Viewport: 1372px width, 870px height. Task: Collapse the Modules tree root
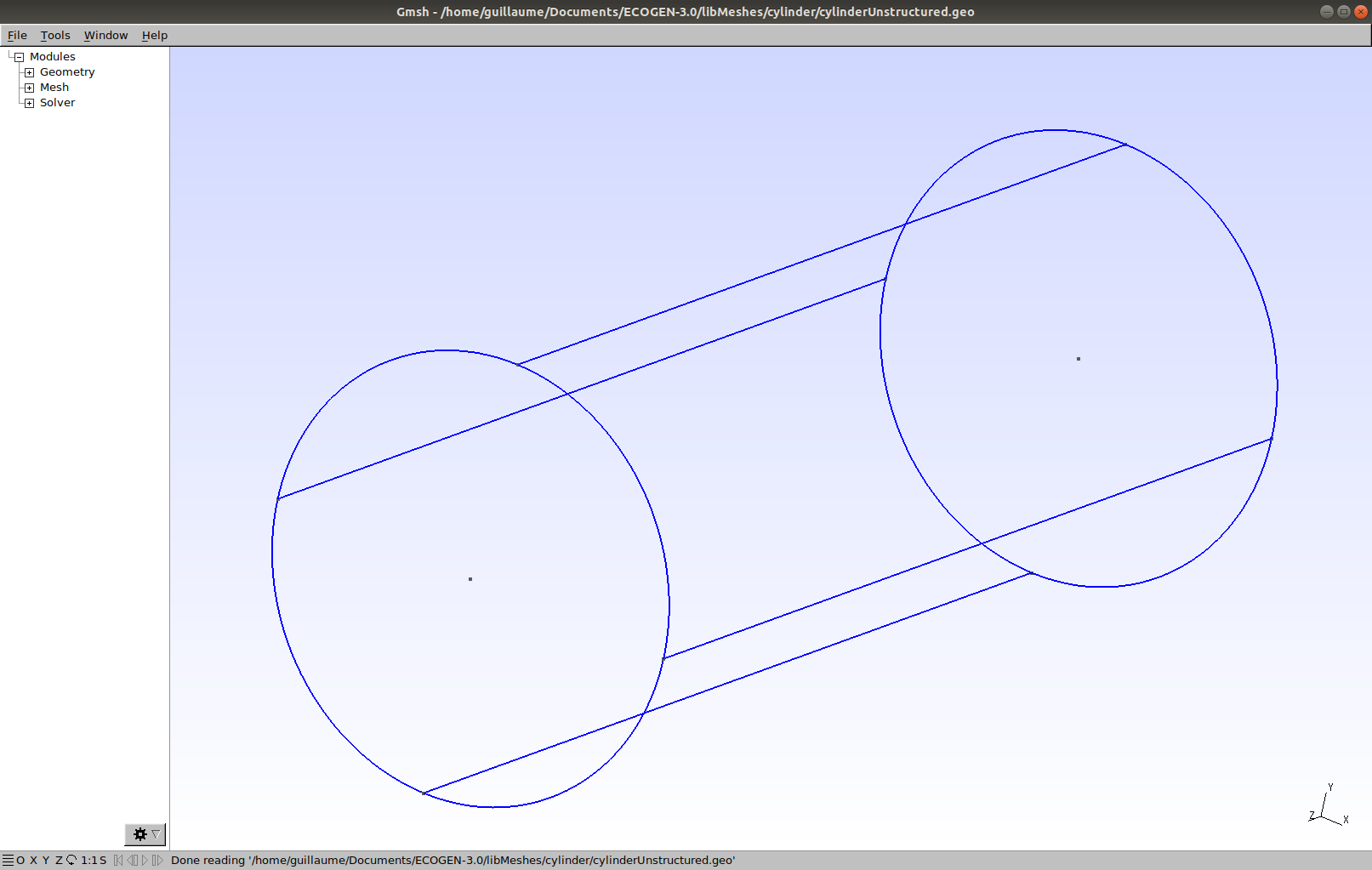click(x=19, y=57)
